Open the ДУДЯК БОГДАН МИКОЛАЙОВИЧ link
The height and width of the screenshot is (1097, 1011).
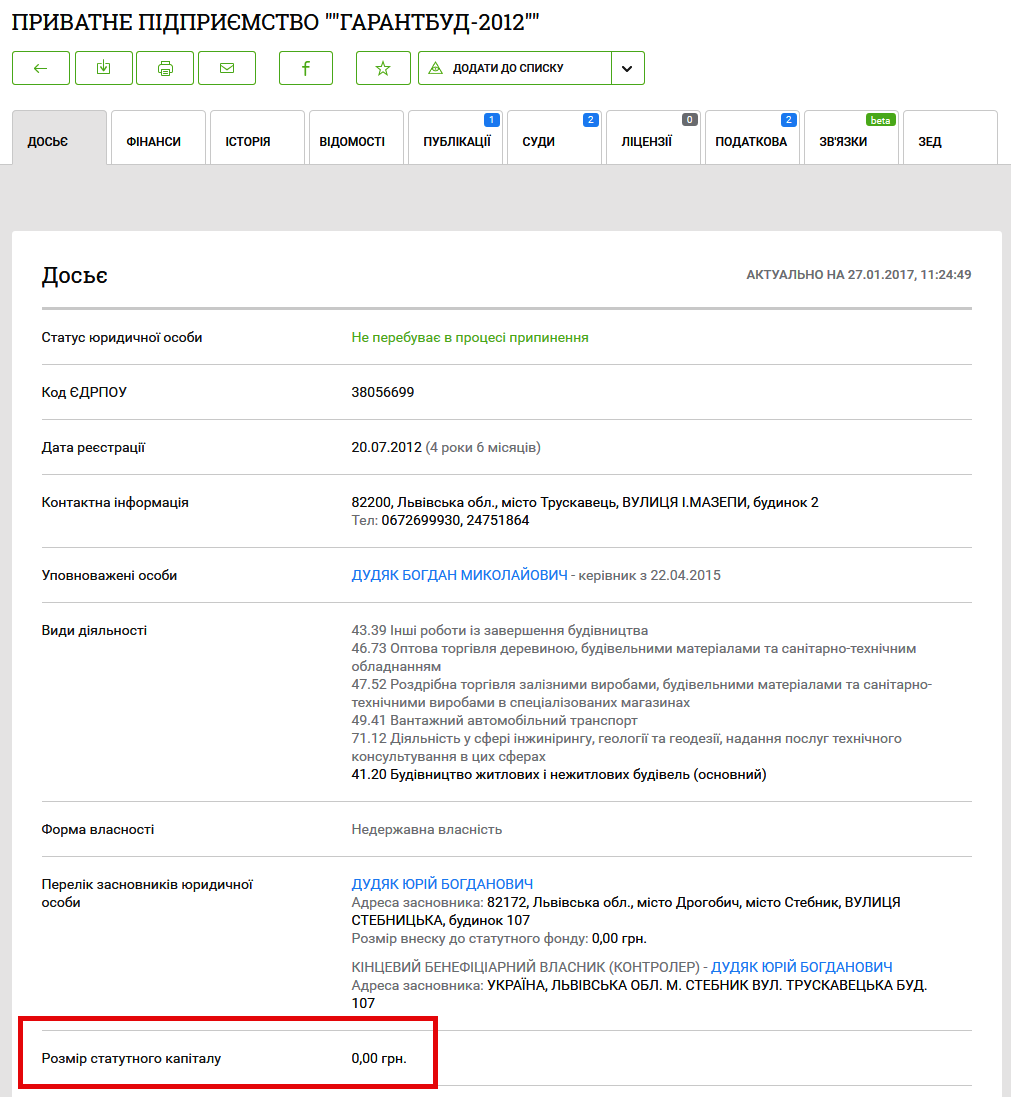pos(459,575)
